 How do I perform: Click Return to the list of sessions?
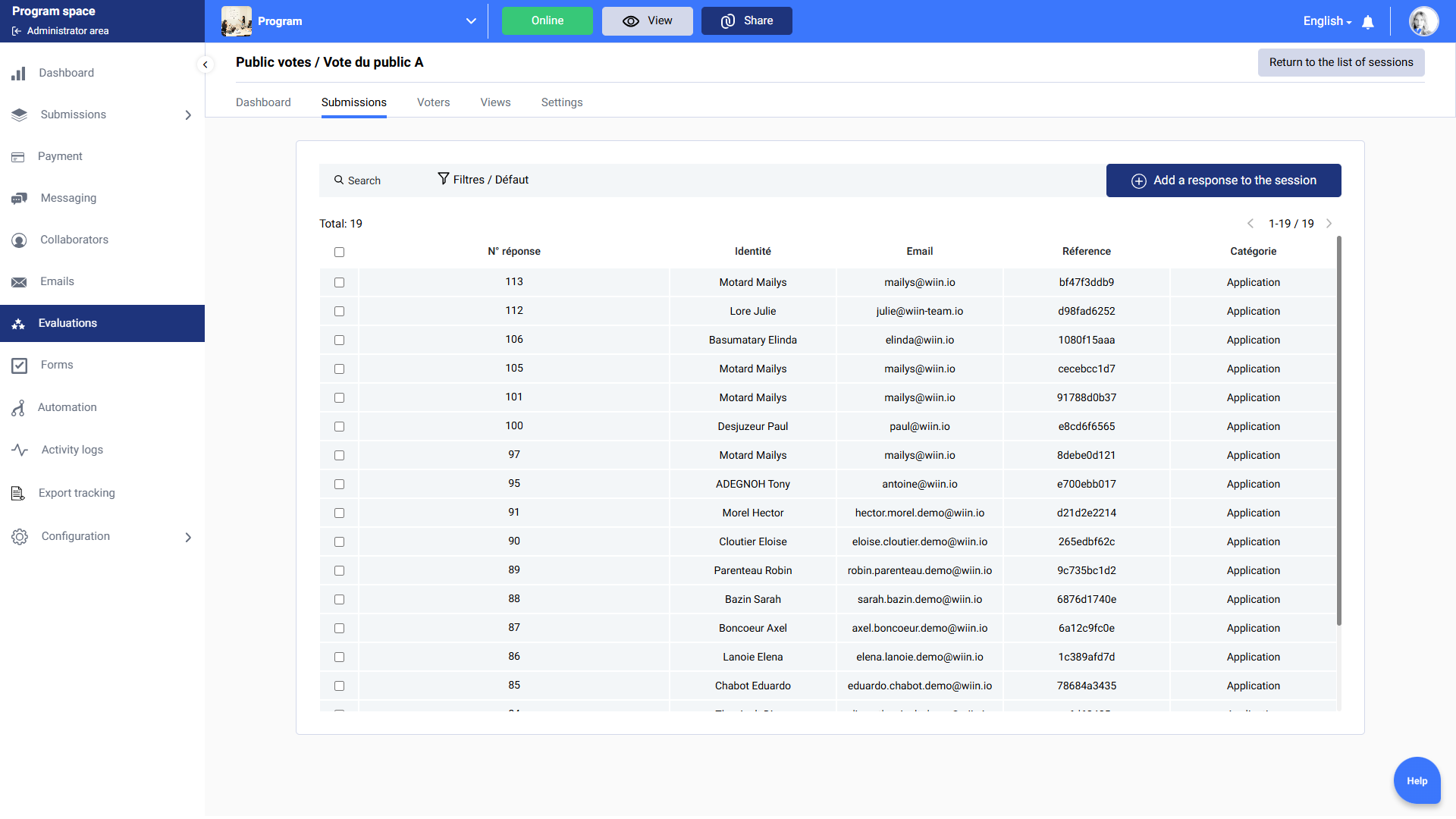pos(1341,62)
